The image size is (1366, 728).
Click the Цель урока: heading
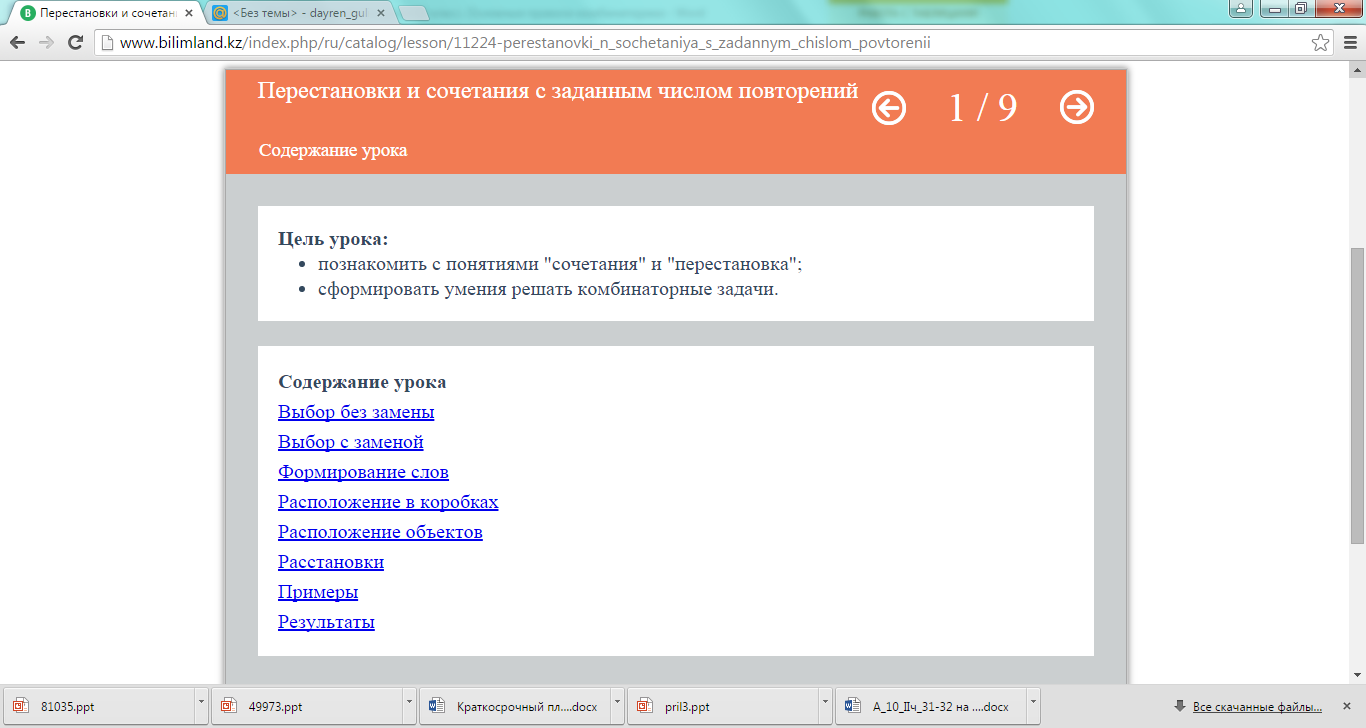[333, 239]
